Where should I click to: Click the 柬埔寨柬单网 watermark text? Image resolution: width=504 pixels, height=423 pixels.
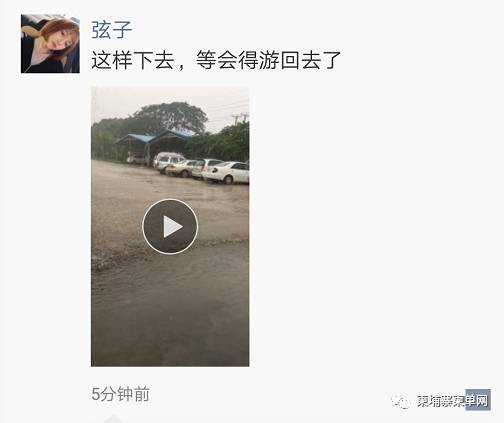pos(453,401)
